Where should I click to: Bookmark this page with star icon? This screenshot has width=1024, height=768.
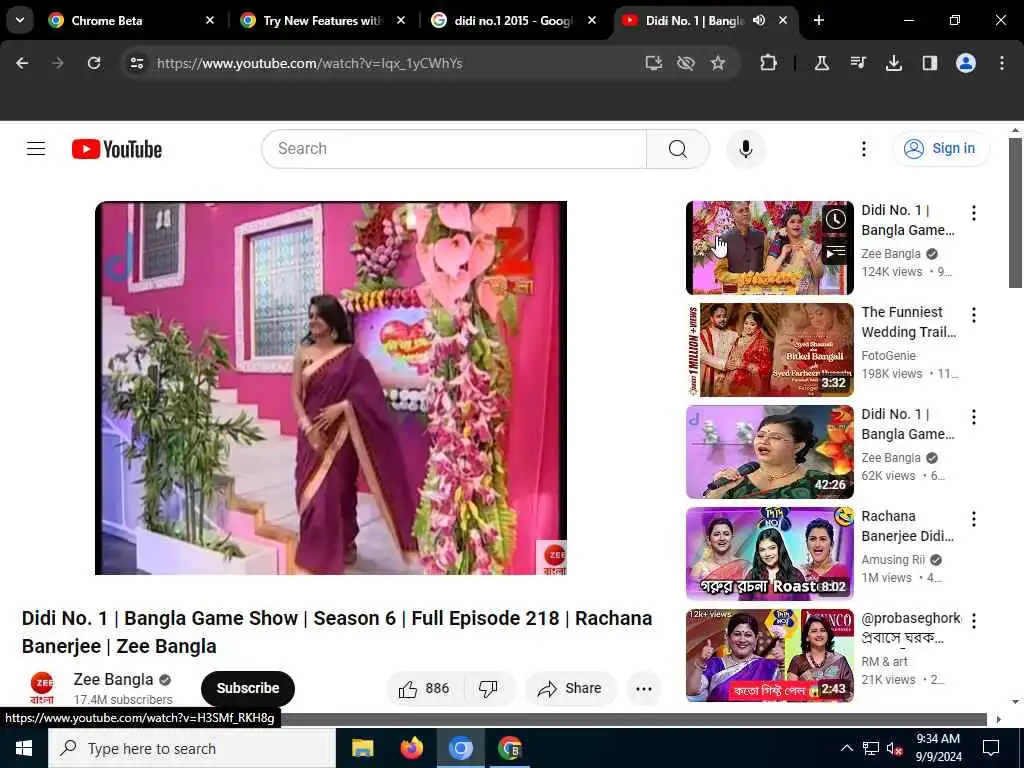pos(718,63)
